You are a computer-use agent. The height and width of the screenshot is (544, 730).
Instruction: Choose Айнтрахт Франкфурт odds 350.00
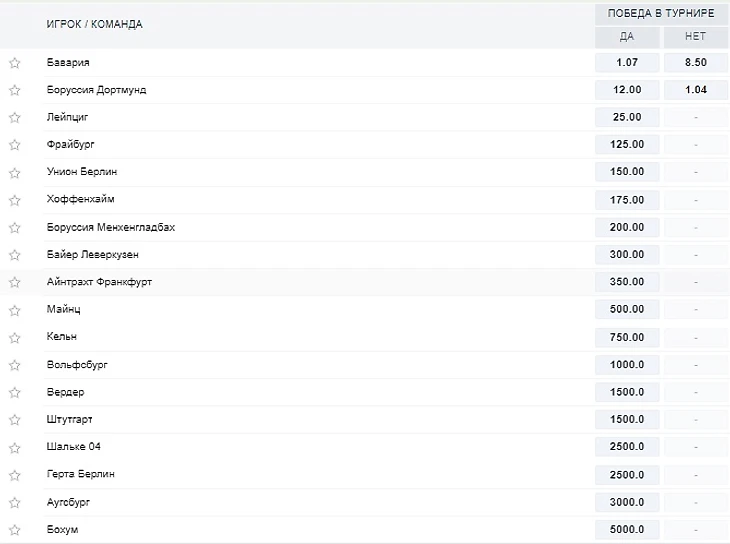(x=627, y=282)
